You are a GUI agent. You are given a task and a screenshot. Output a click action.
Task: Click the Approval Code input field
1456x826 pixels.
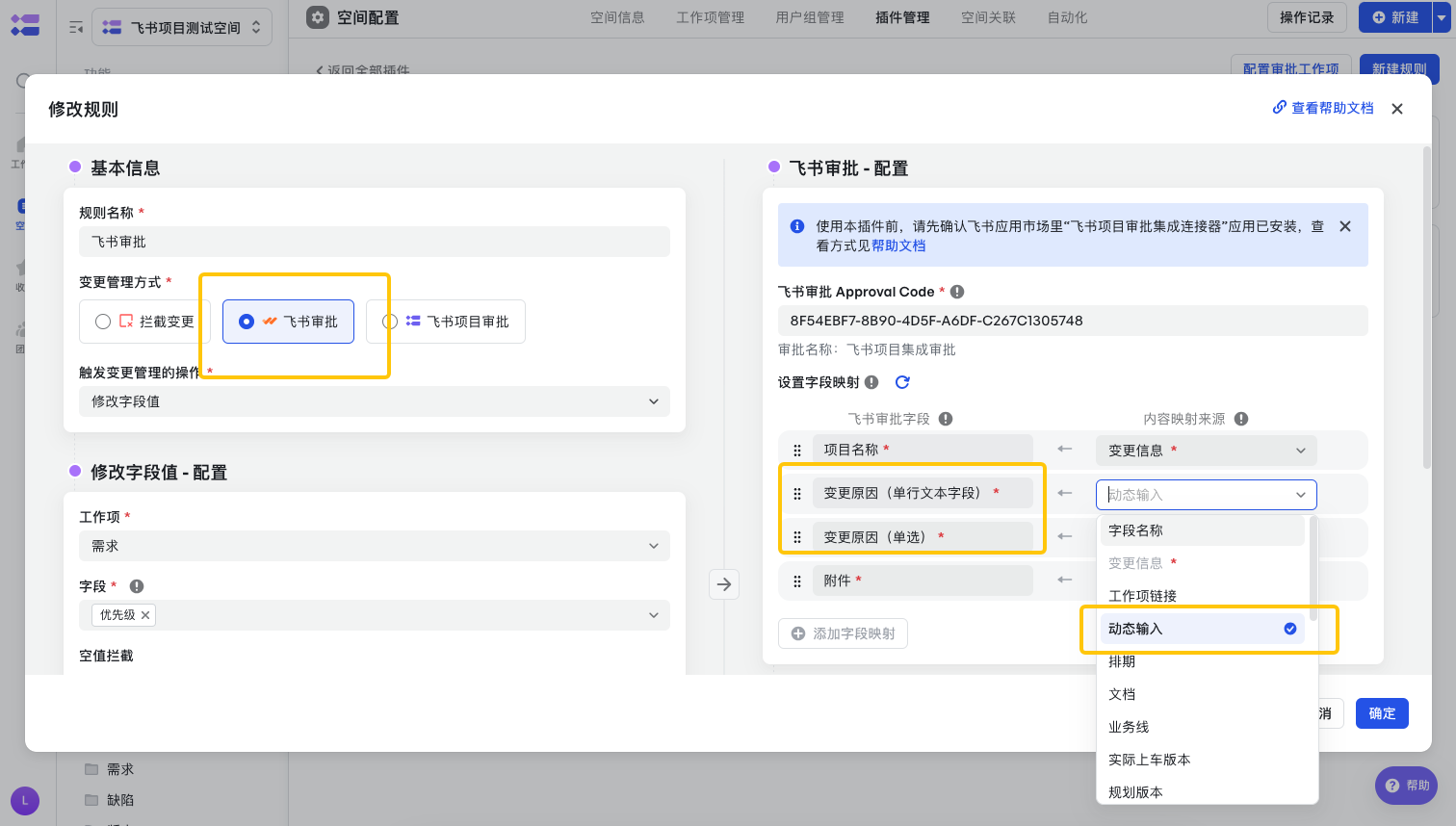click(1073, 321)
